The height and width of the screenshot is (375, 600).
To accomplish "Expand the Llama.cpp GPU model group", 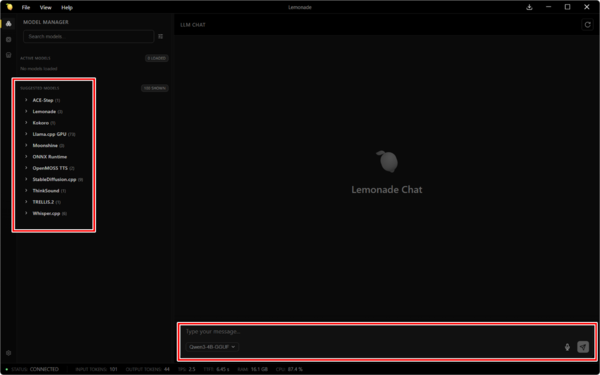I will point(50,134).
